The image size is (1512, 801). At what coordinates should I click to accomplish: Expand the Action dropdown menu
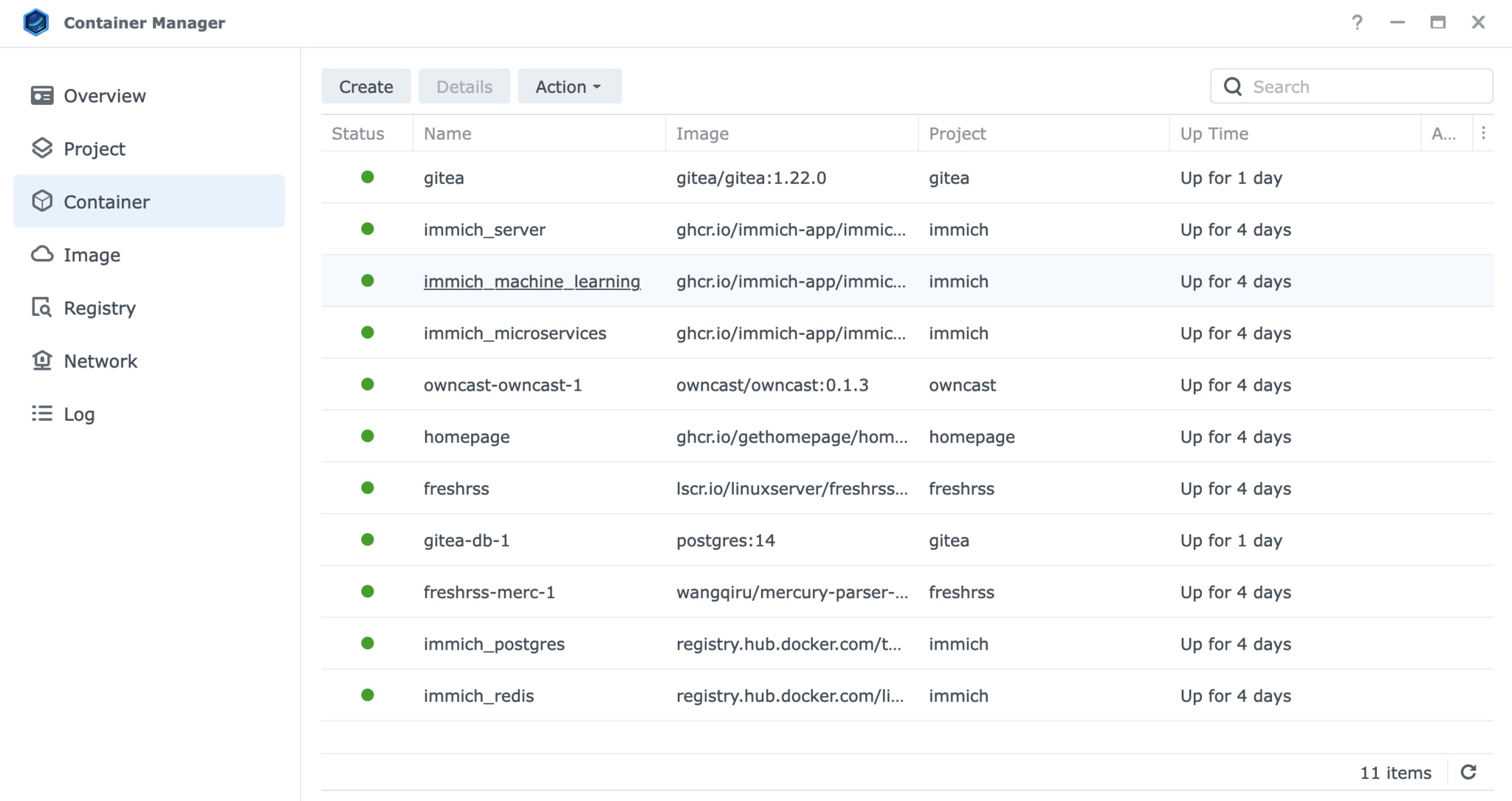click(568, 87)
